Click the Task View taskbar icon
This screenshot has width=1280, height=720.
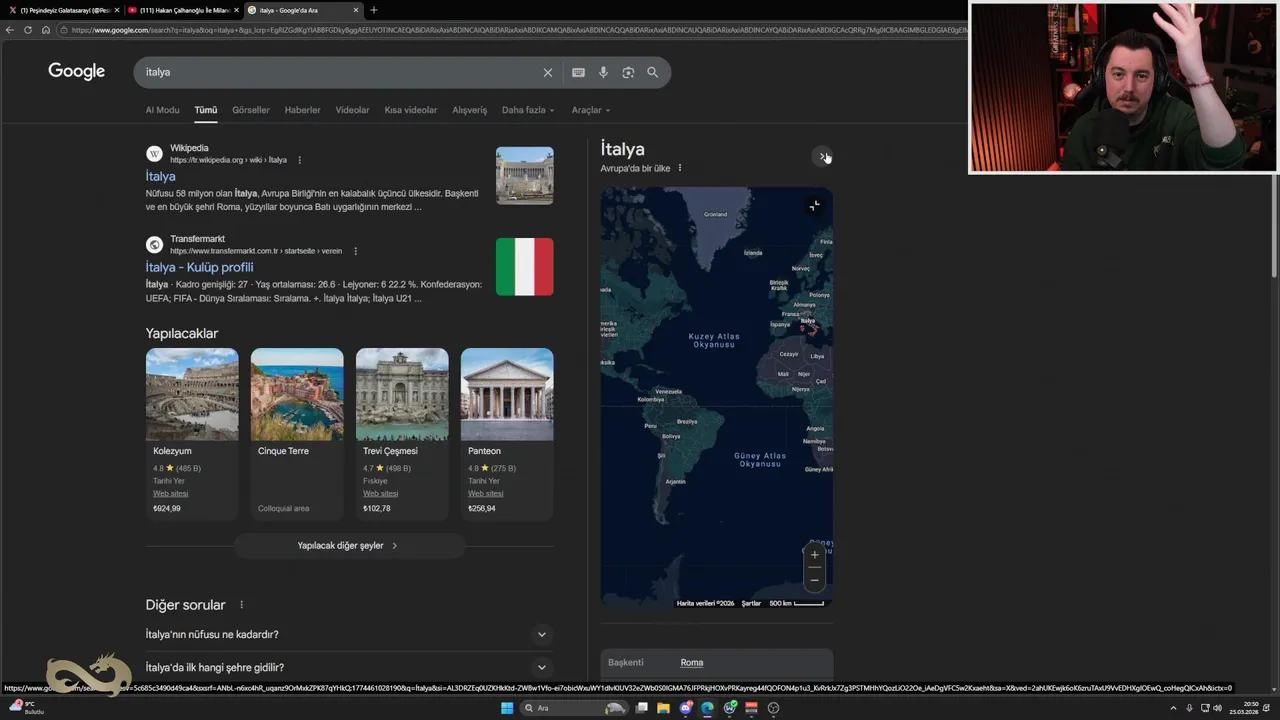click(642, 708)
